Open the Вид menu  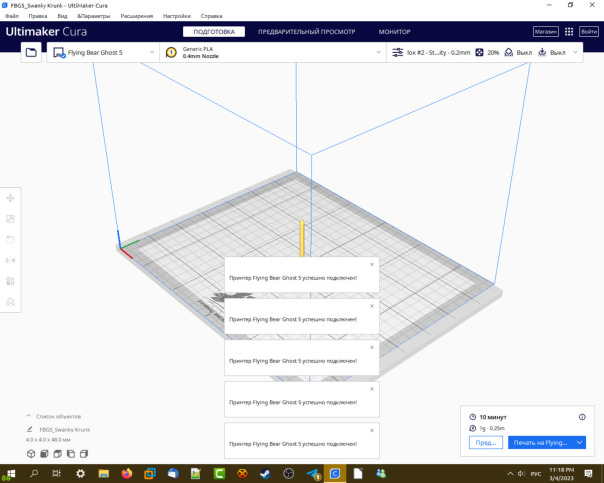tap(62, 16)
